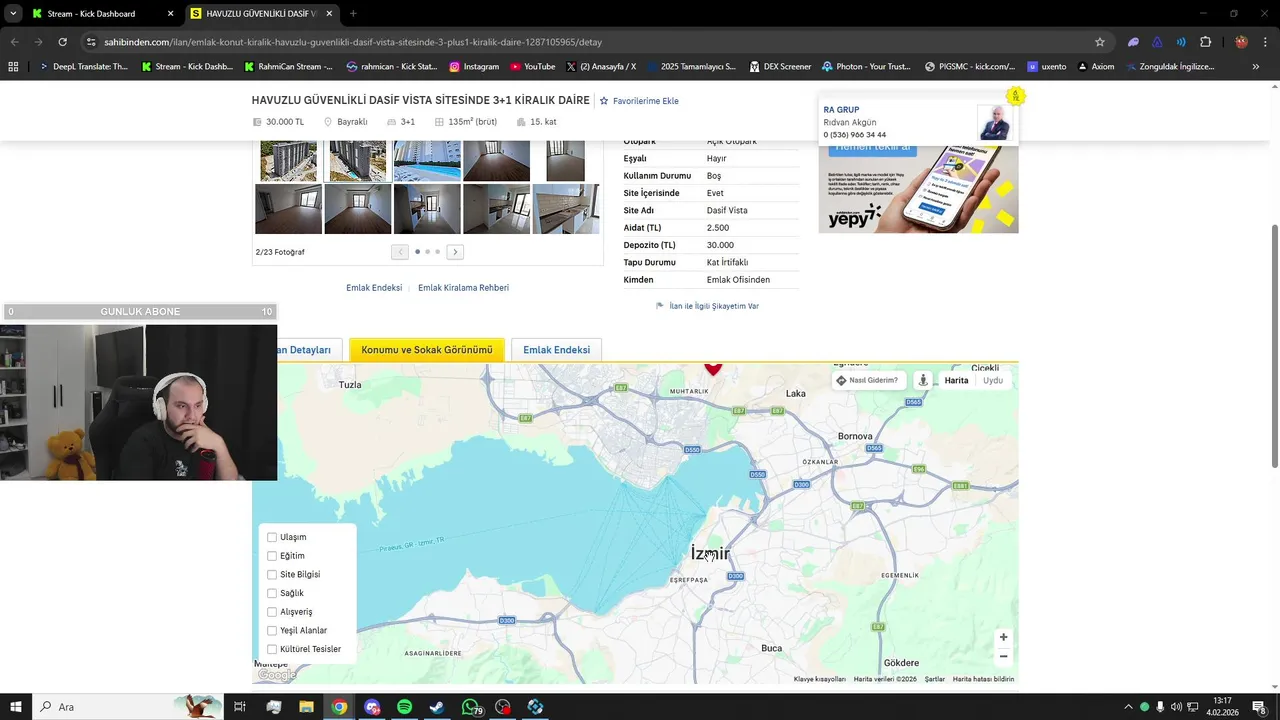The image size is (1280, 720).
Task: Open the Instagram bookmark
Action: tap(474, 67)
